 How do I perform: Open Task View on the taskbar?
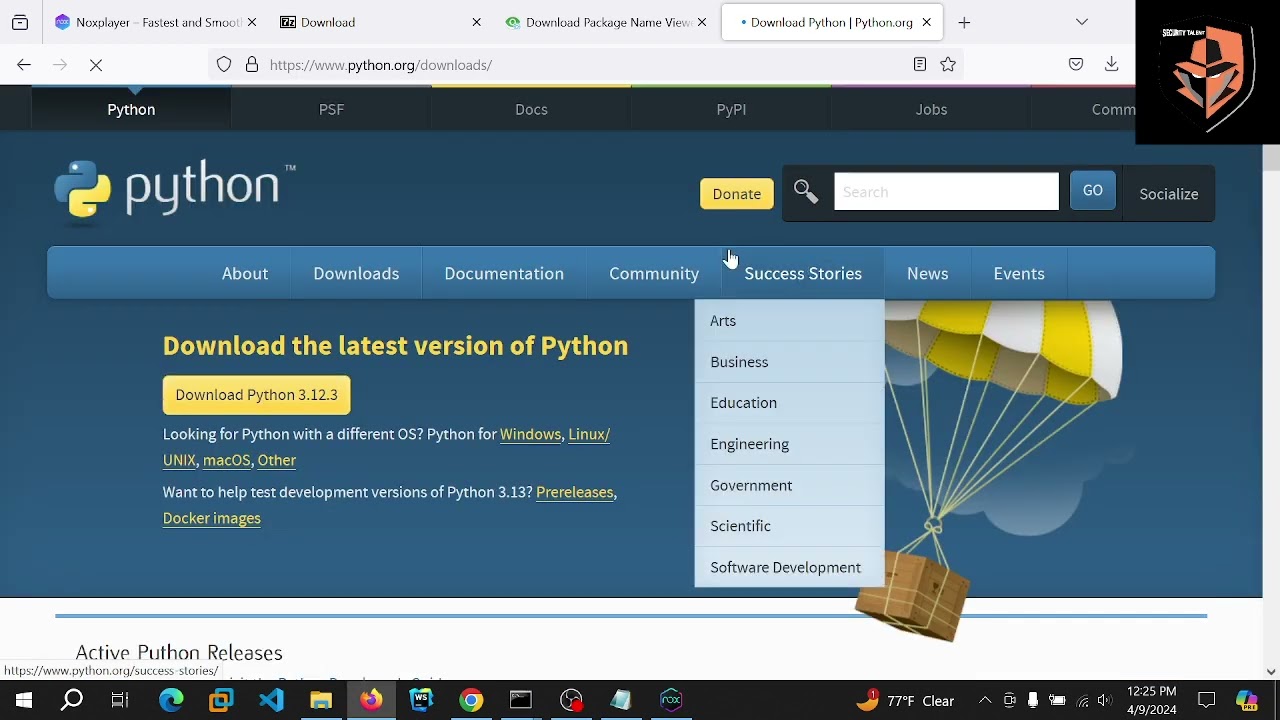(120, 700)
